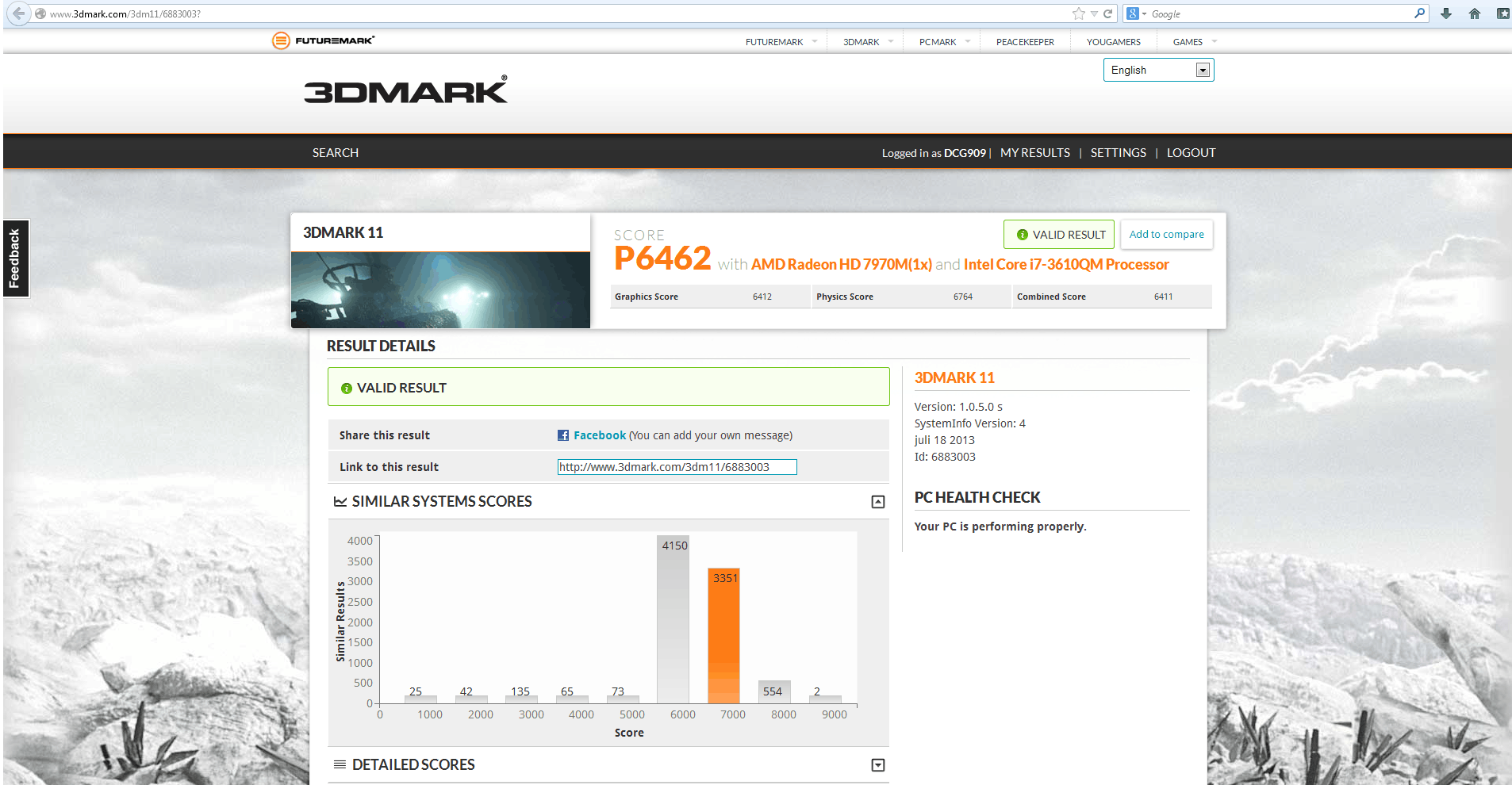Click the Combined Score value 6411

coord(1163,297)
